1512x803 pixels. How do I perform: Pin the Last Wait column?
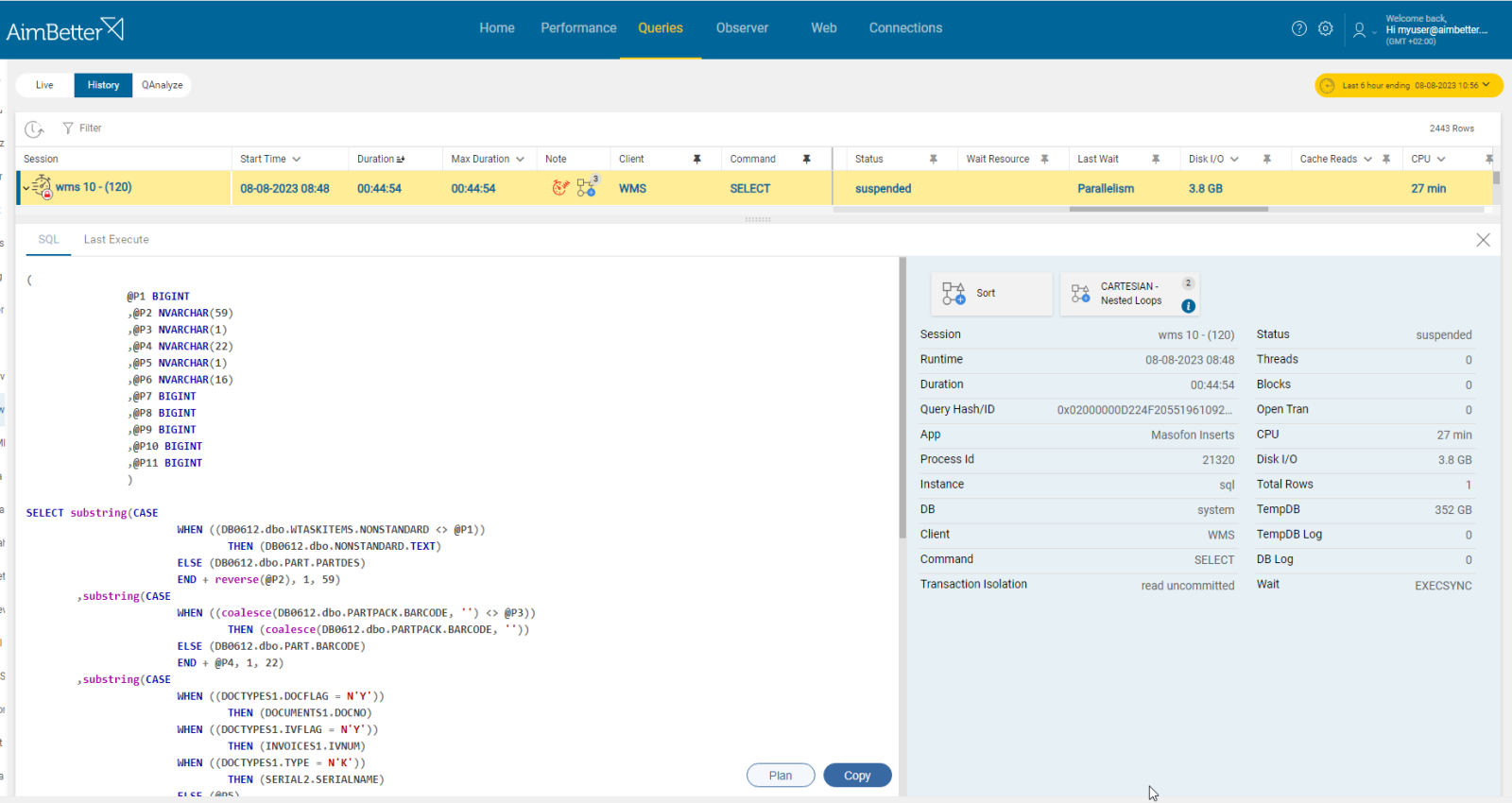pos(1156,160)
